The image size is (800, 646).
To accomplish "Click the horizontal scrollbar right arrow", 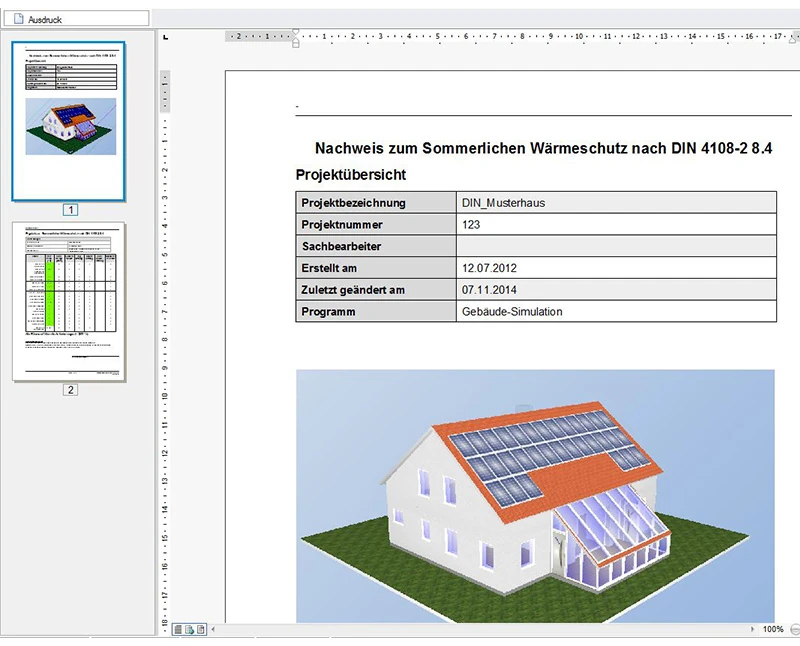I will pos(752,629).
